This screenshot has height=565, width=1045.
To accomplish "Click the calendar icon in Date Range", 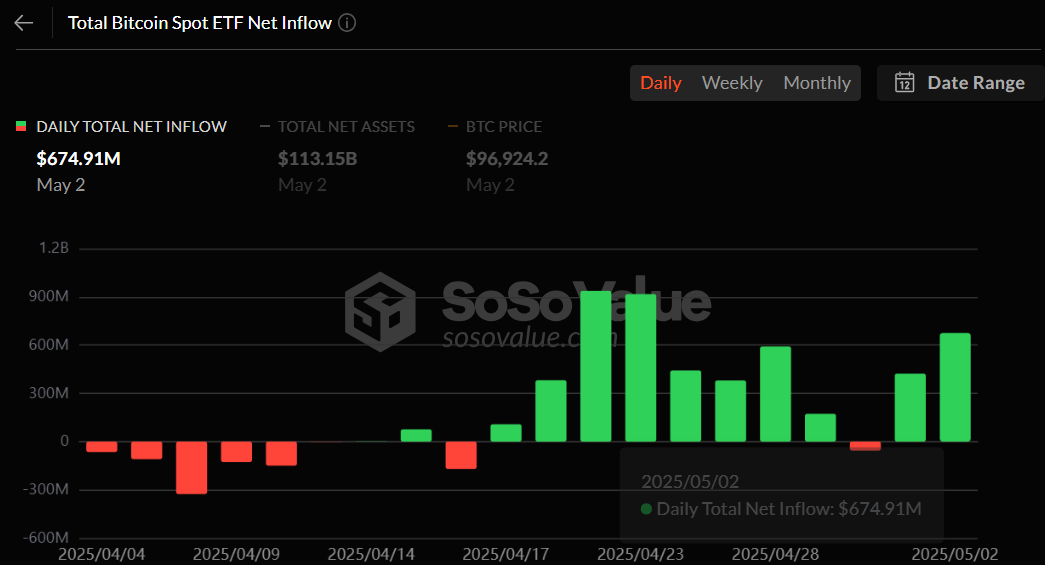I will pyautogui.click(x=904, y=83).
